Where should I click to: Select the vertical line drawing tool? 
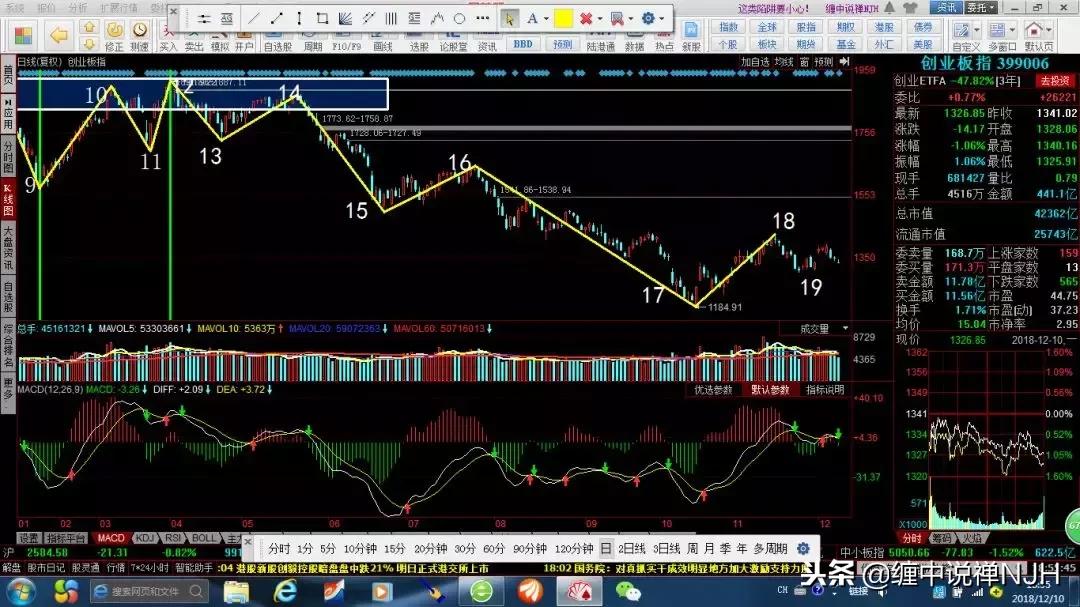[x=299, y=19]
